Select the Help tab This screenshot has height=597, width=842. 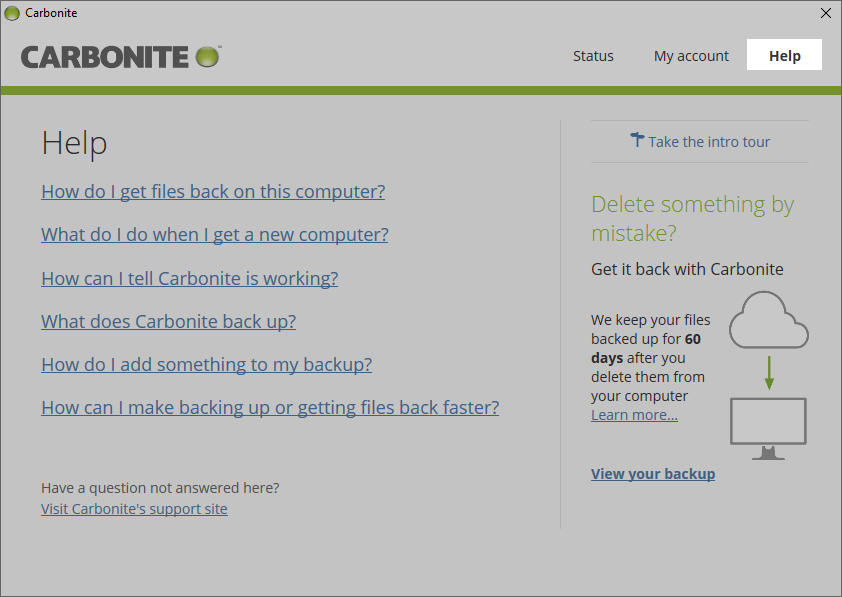784,56
